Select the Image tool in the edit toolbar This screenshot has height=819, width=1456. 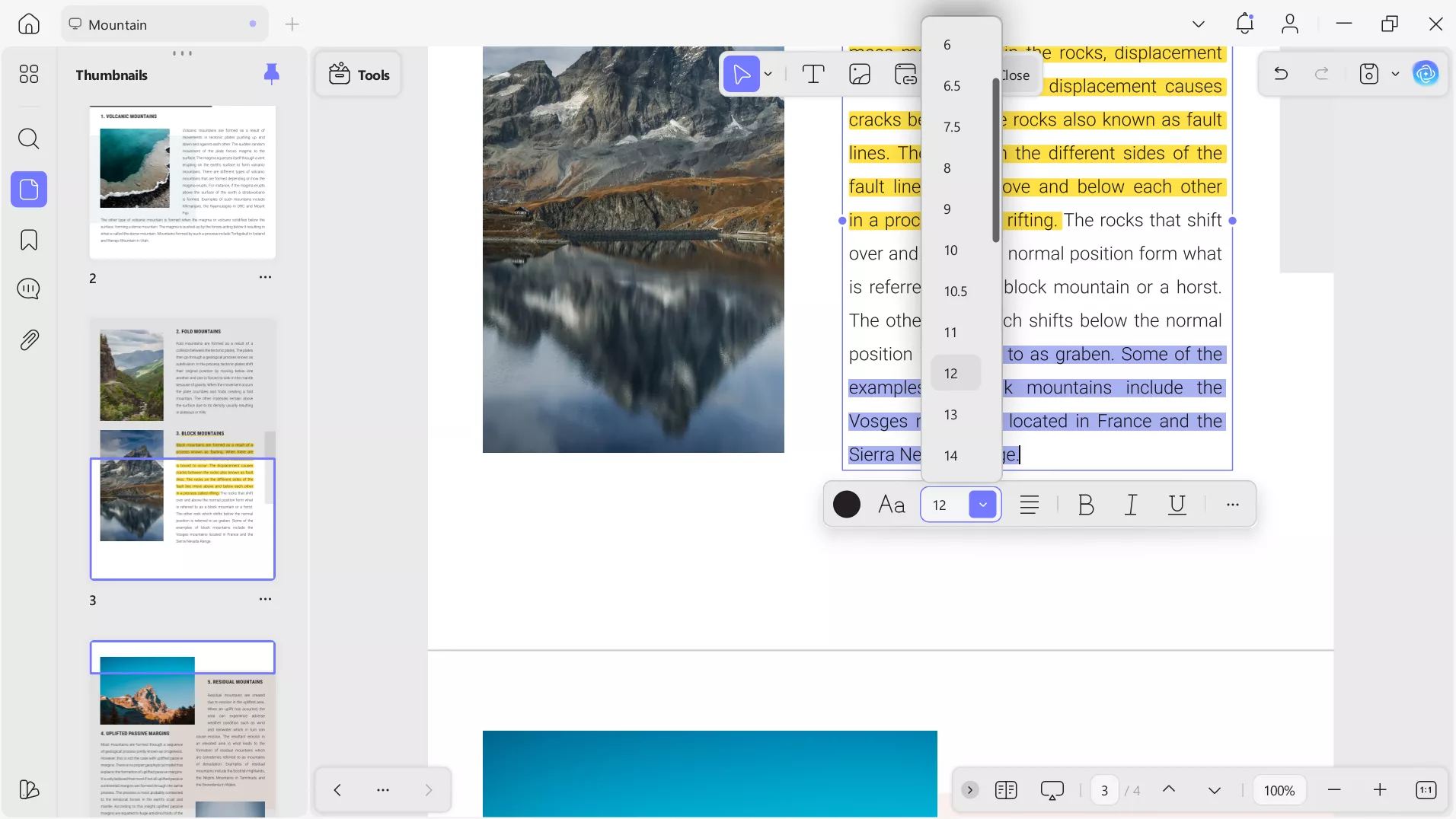[860, 74]
